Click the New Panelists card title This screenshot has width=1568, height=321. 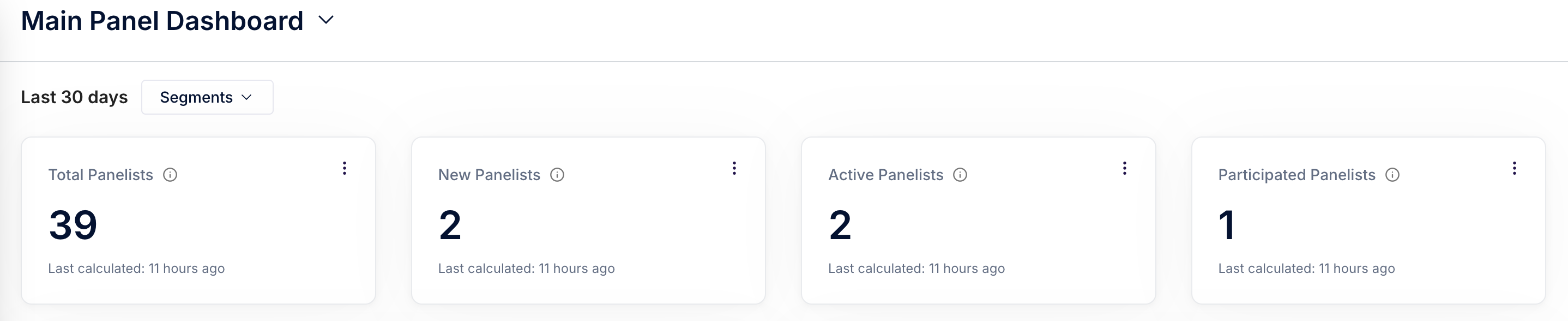[489, 175]
